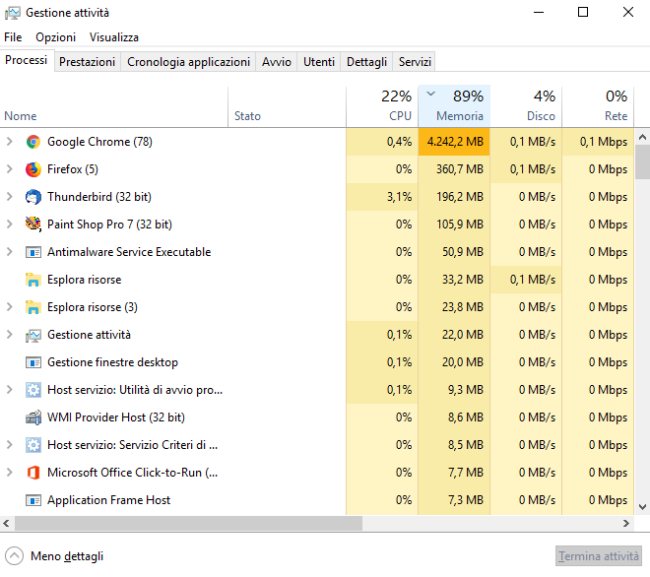This screenshot has width=650, height=577.
Task: Open the Utenti tab
Action: [x=319, y=62]
